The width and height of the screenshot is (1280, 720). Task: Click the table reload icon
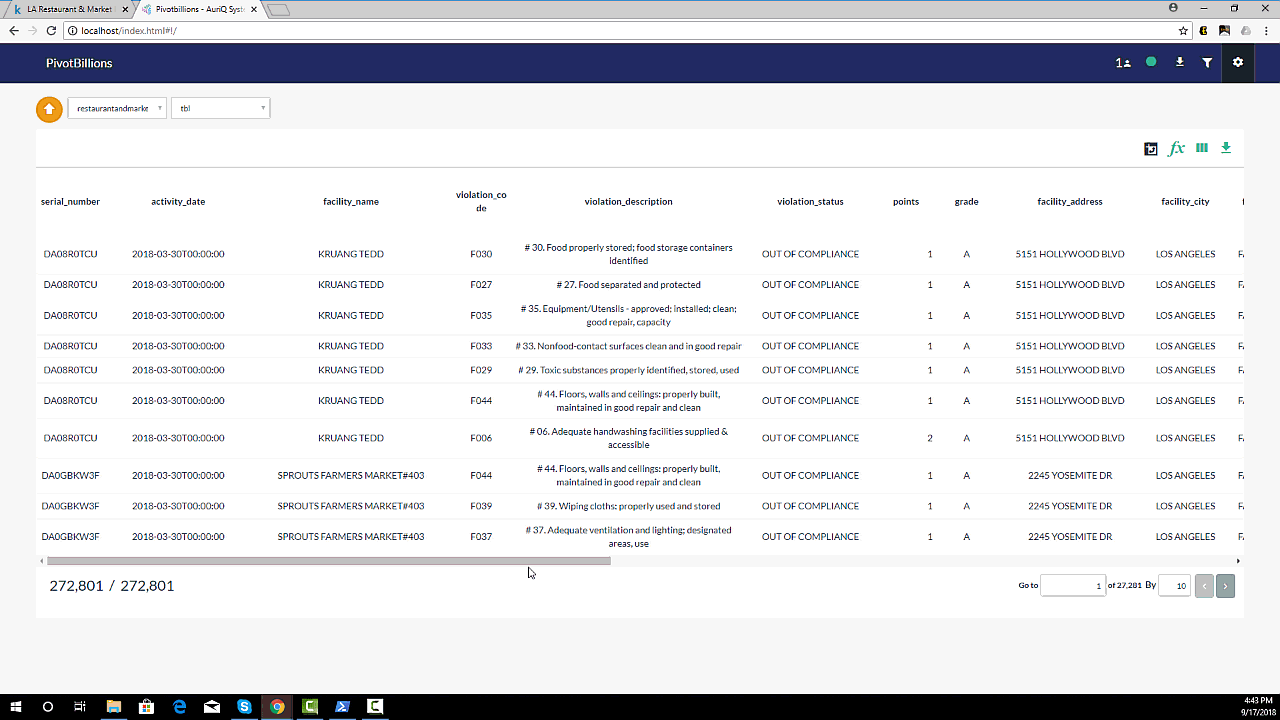click(x=1151, y=149)
